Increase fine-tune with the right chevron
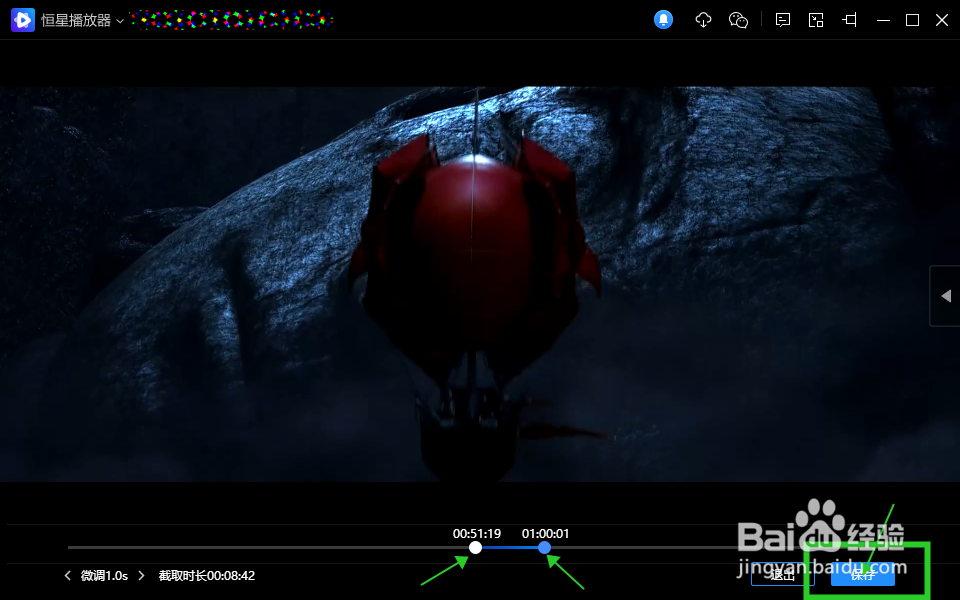 (x=141, y=576)
